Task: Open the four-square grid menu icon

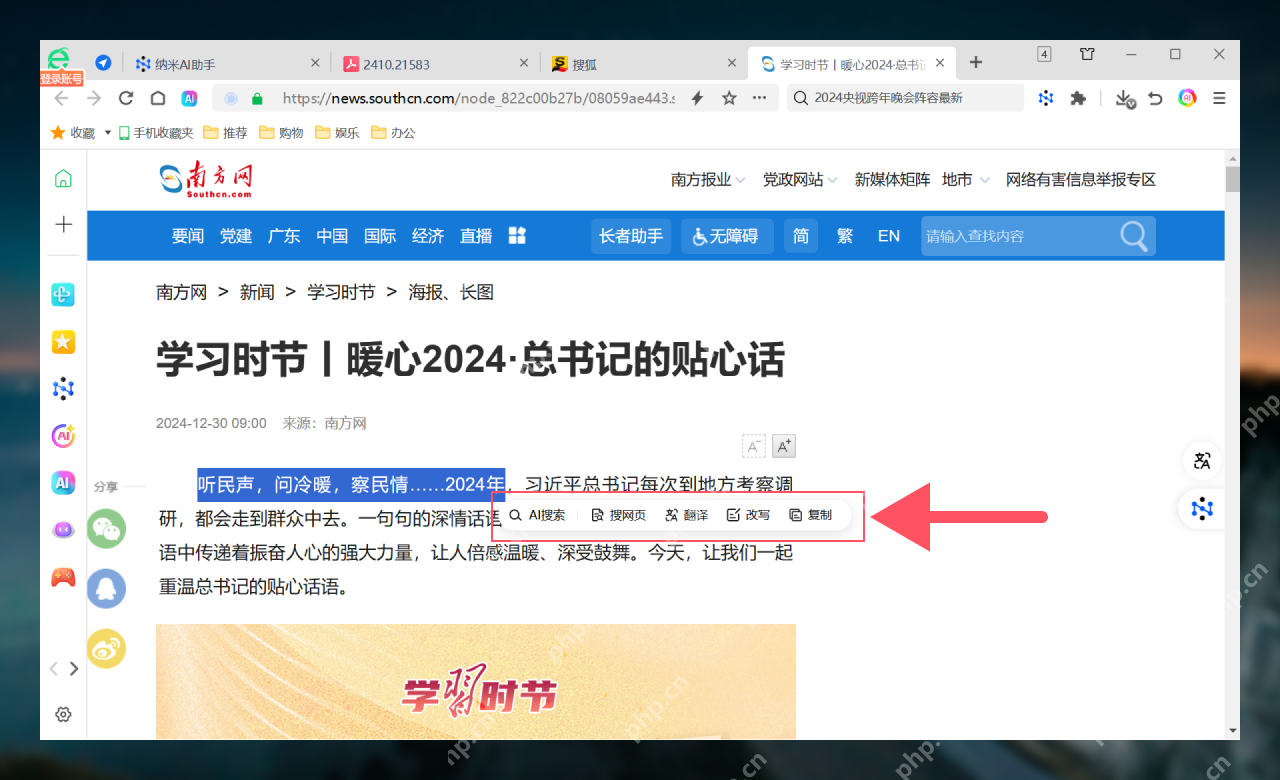Action: [x=517, y=235]
